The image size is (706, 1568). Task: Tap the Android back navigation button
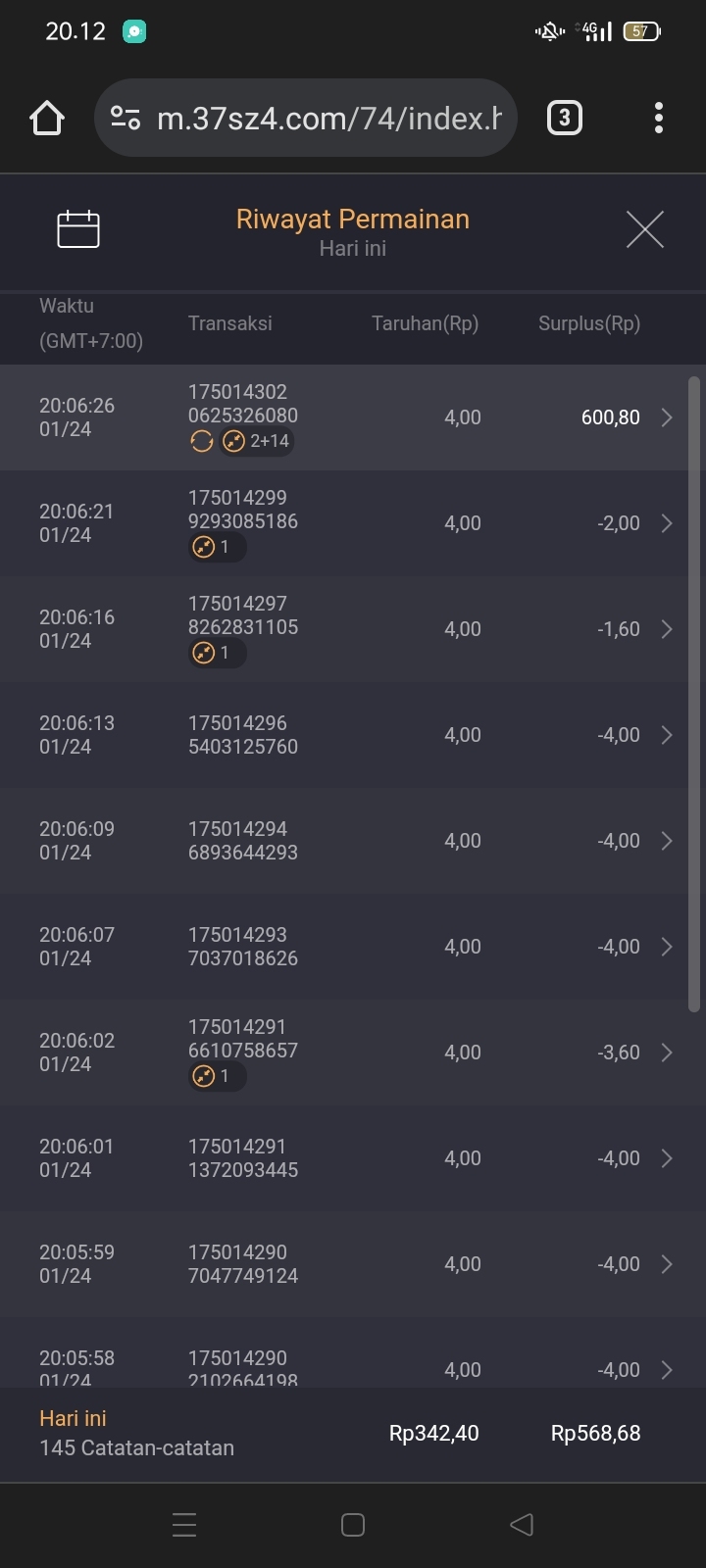click(x=522, y=1525)
